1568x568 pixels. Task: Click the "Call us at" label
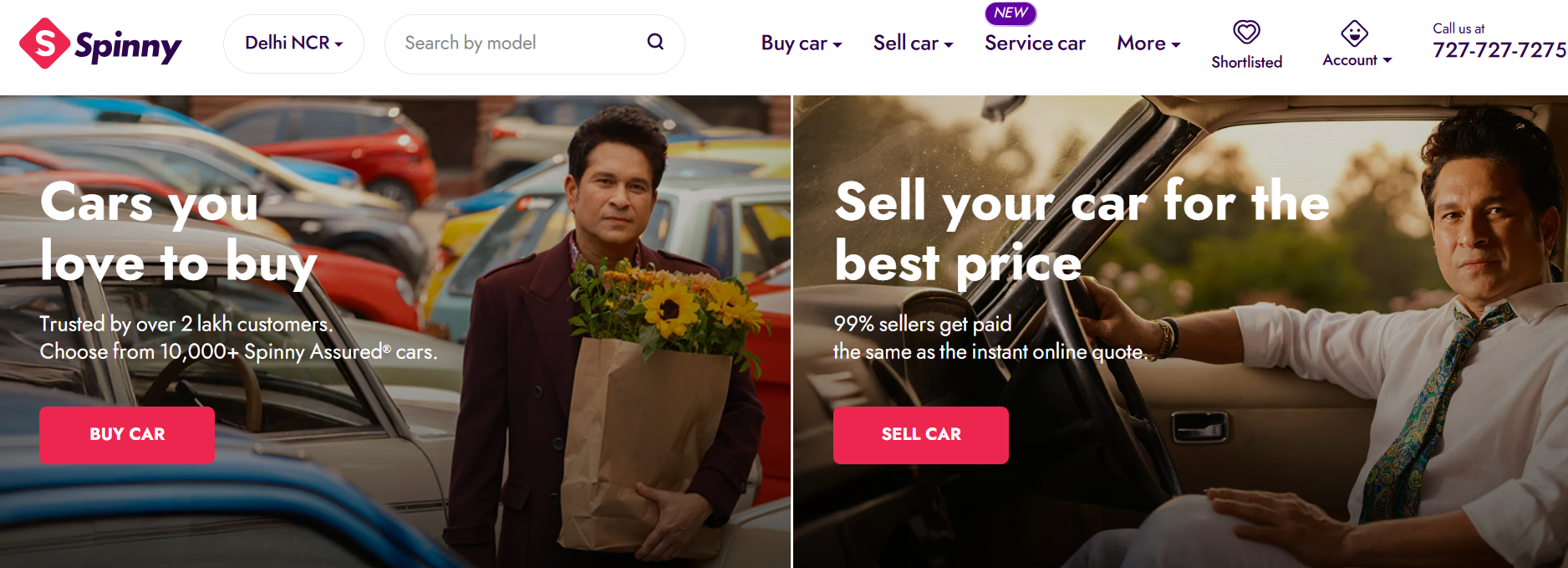click(1459, 28)
